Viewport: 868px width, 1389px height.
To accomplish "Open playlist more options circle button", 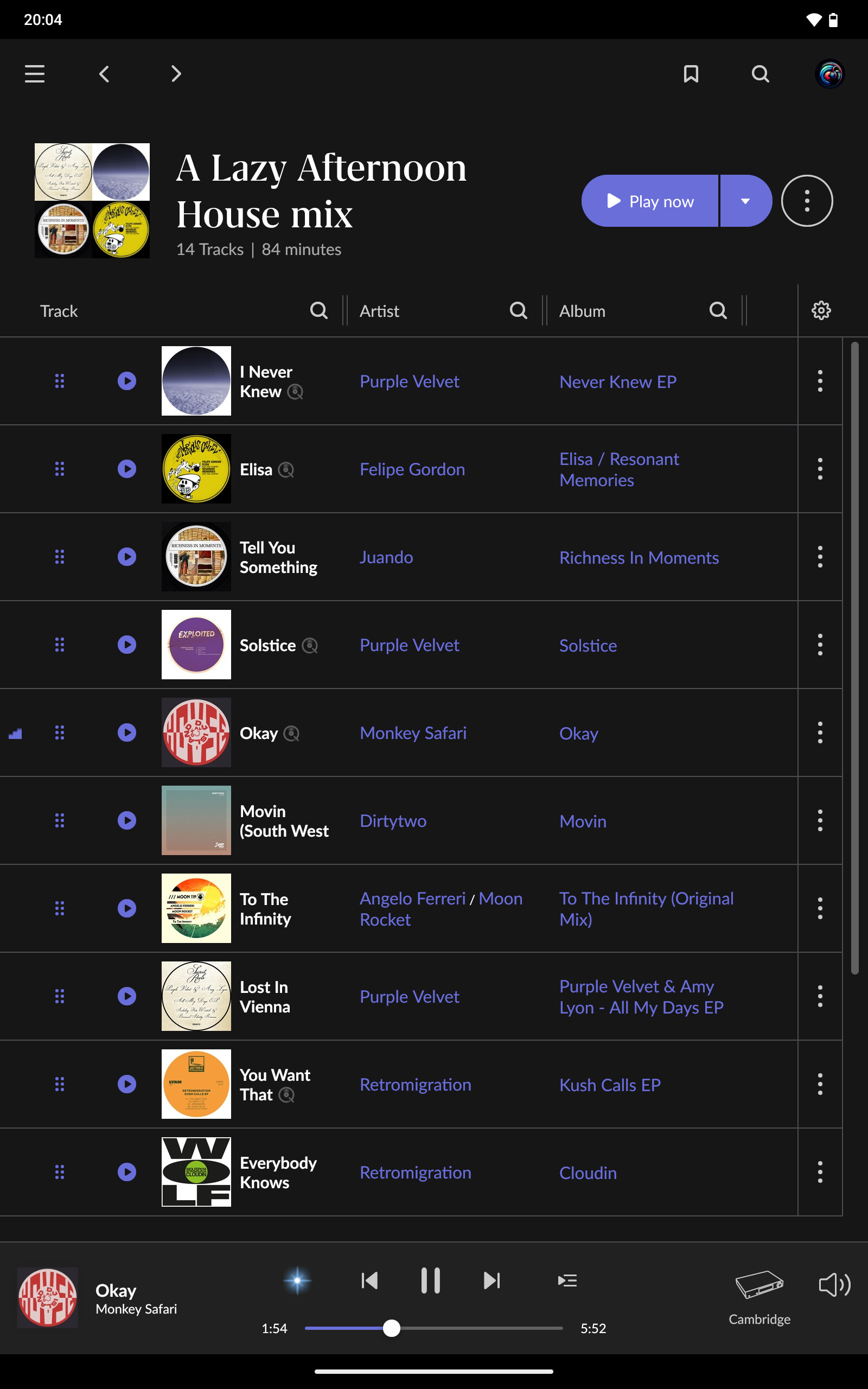I will (x=807, y=201).
